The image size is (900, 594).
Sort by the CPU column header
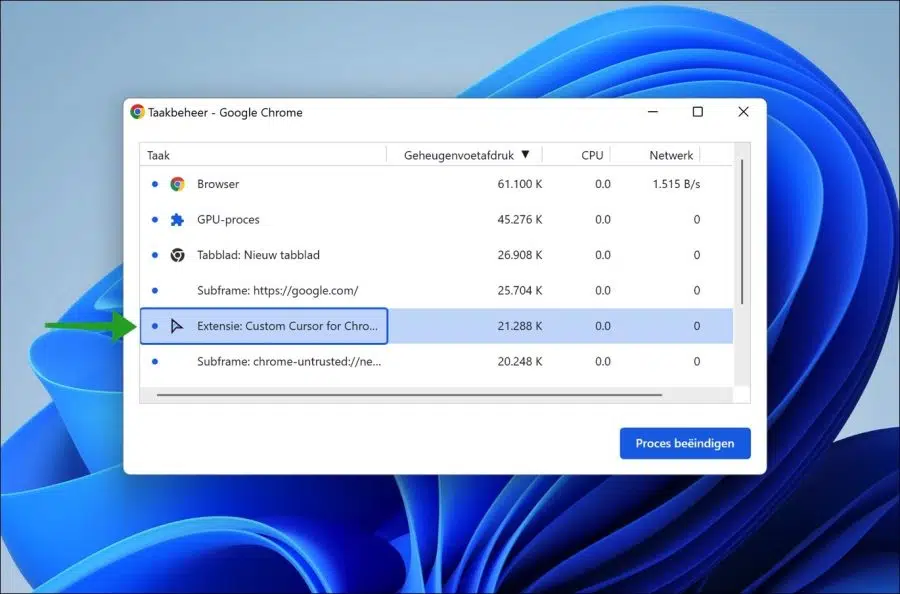577,155
